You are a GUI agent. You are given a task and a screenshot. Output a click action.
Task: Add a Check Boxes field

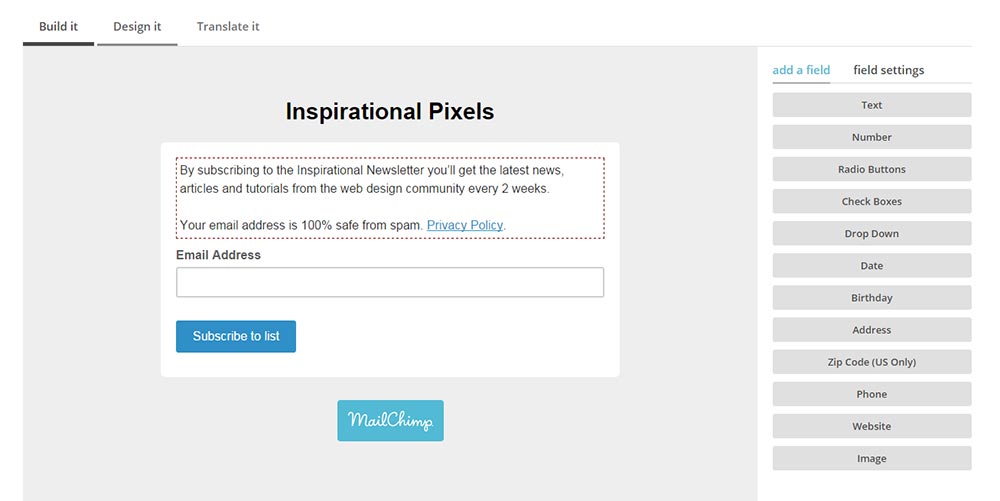(871, 201)
